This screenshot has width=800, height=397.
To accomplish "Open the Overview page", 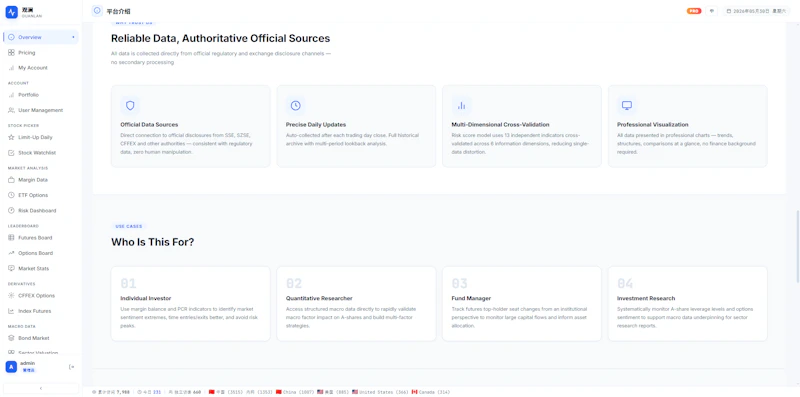I will (41, 37).
